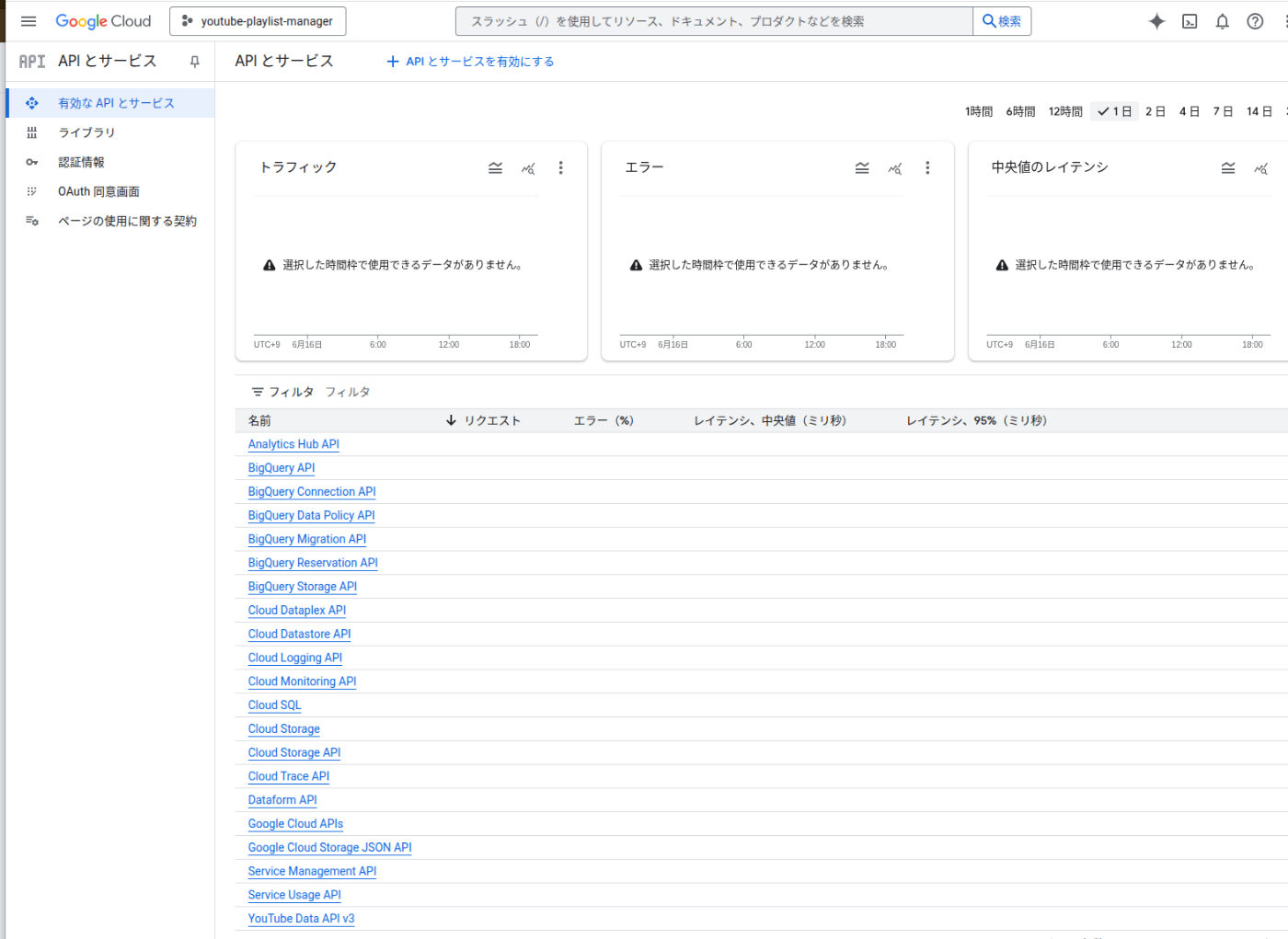Select the 1時間 time range
The image size is (1288, 939).
pyautogui.click(x=979, y=111)
